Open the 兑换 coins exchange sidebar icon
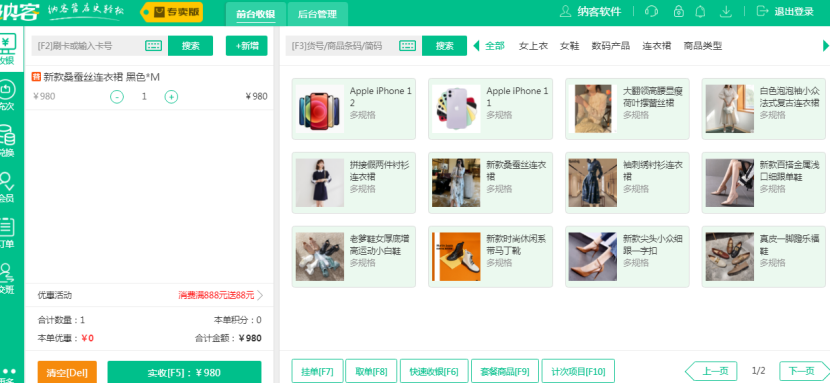This screenshot has width=830, height=383. (7, 141)
